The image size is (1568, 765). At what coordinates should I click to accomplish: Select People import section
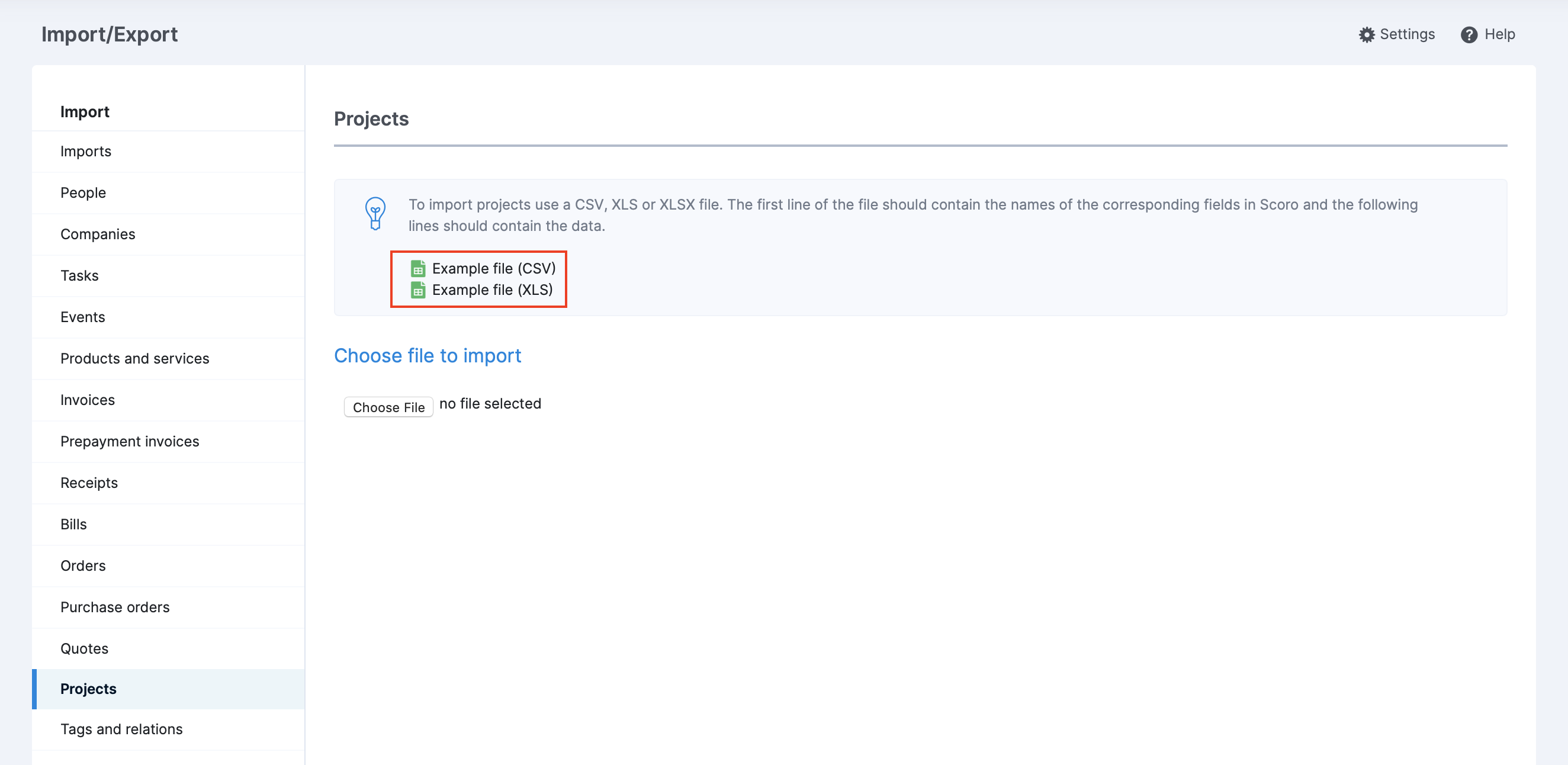tap(83, 192)
